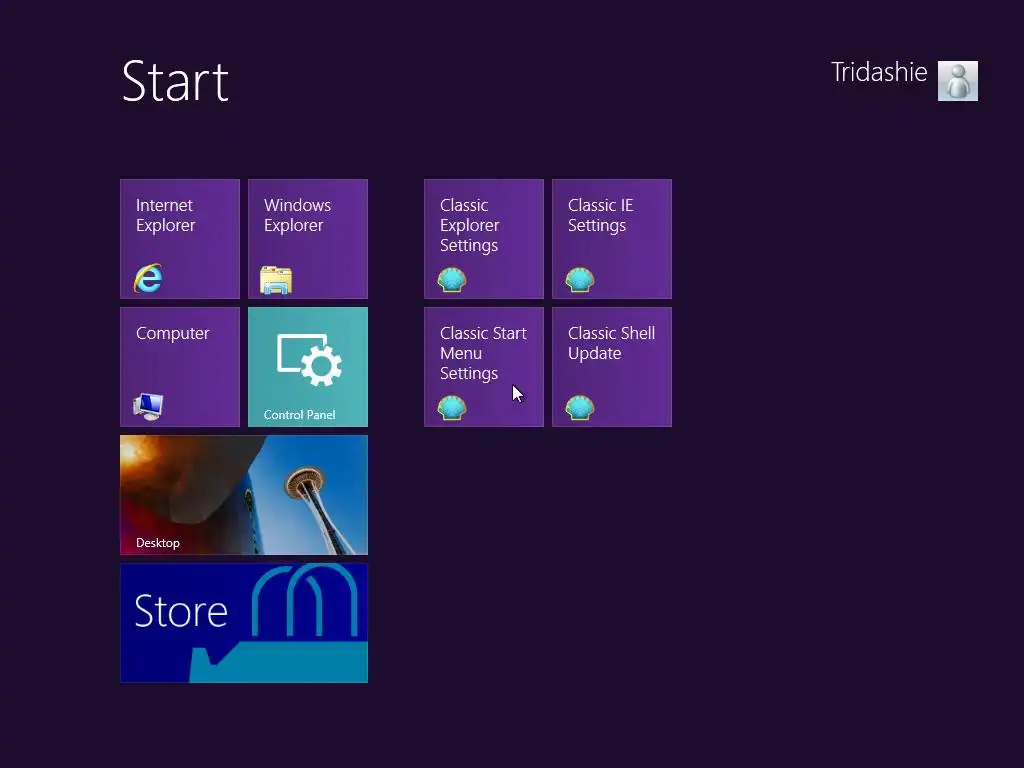Image resolution: width=1024 pixels, height=768 pixels.
Task: Launch the Control Panel tile
Action: pos(308,367)
